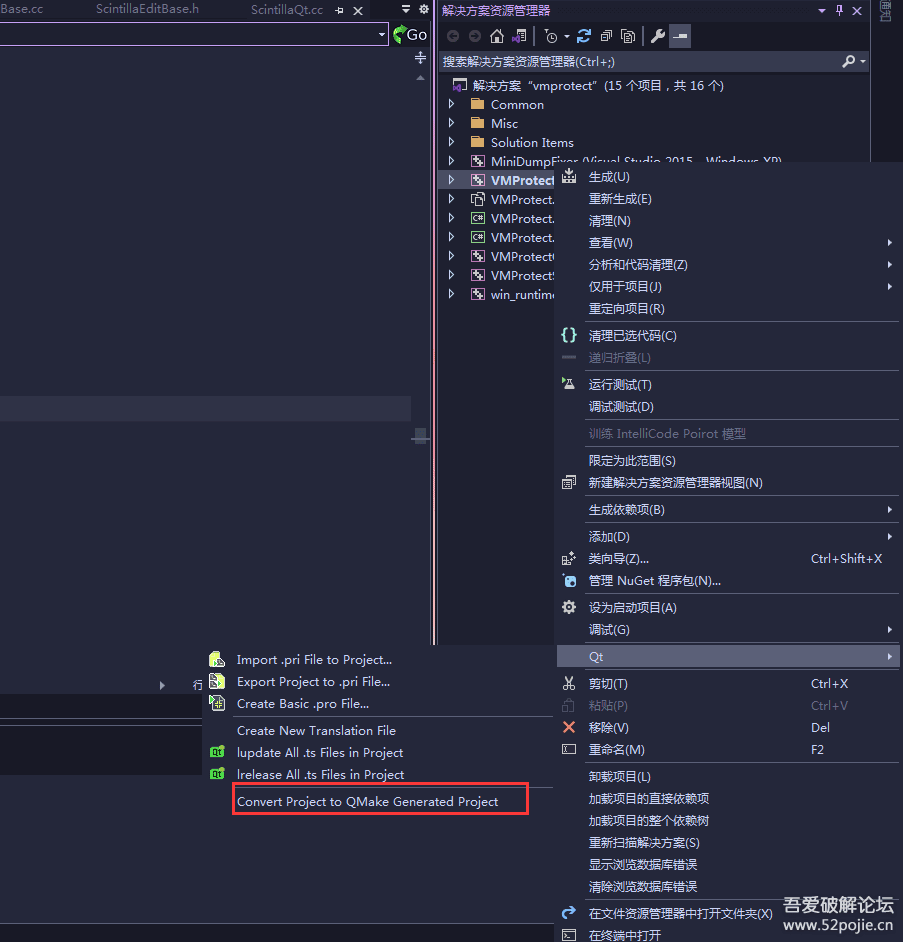
Task: Select the Solution Items folder
Action: [532, 142]
